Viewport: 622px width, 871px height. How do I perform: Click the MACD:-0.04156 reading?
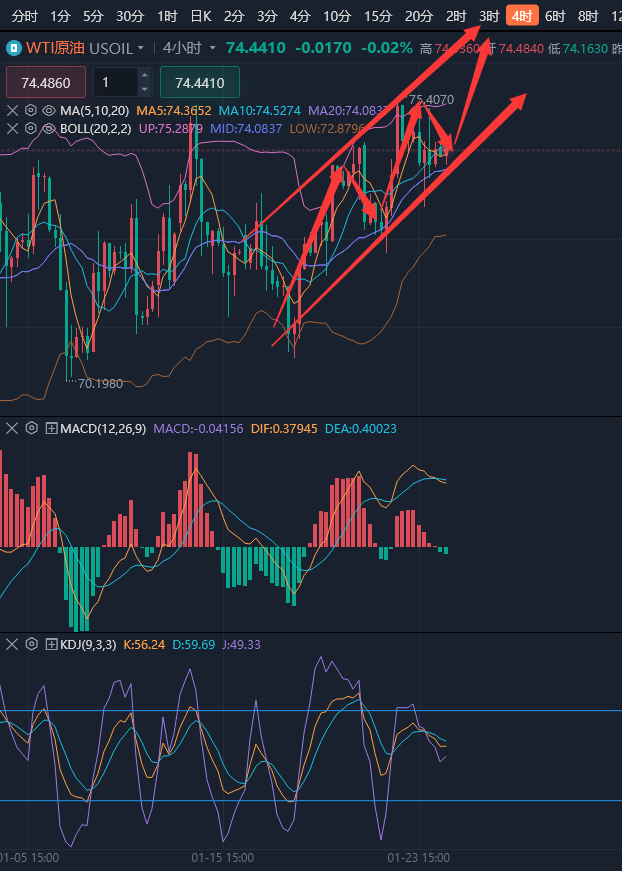198,428
